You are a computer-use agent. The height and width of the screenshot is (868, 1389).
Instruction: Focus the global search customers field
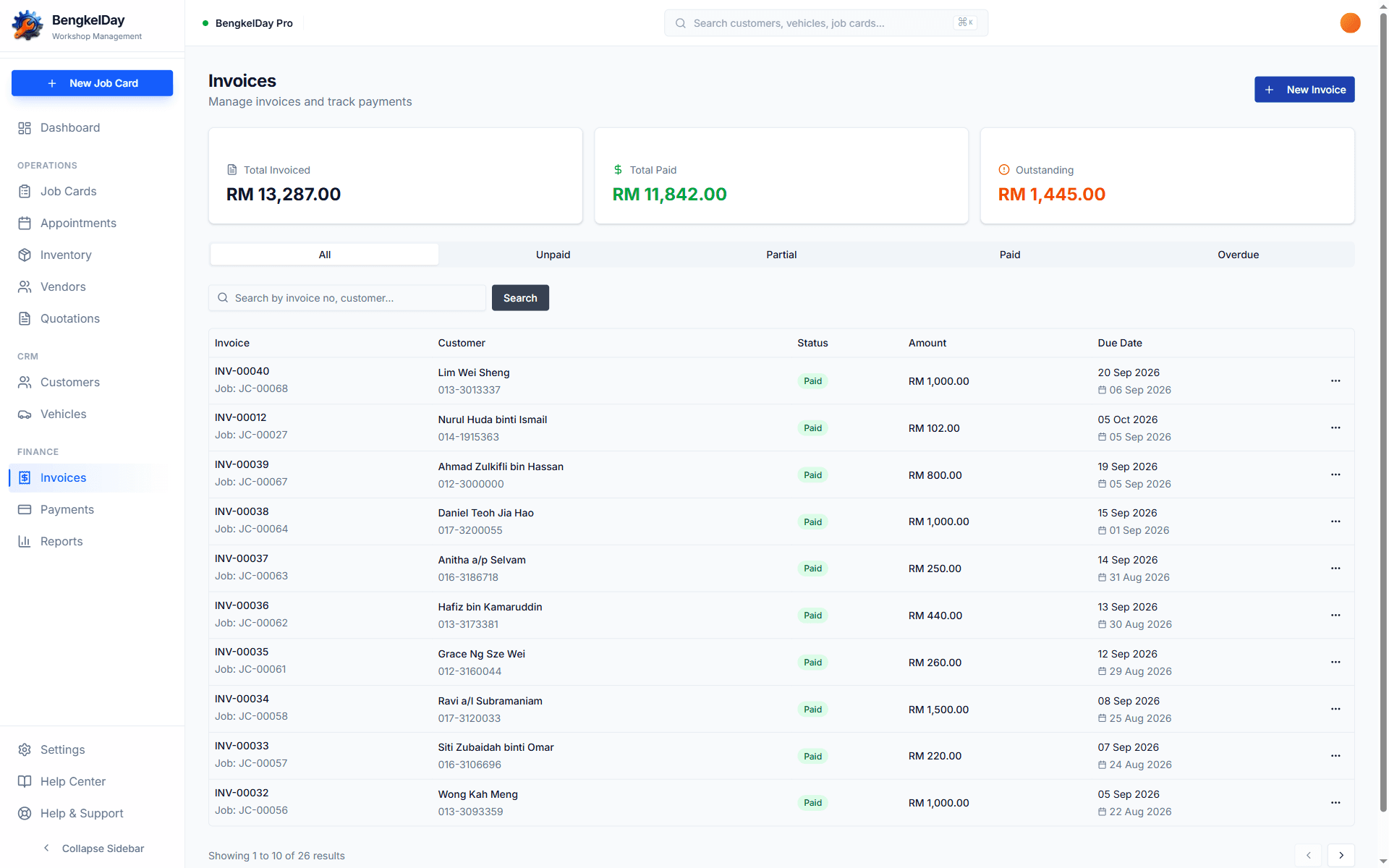click(x=826, y=23)
